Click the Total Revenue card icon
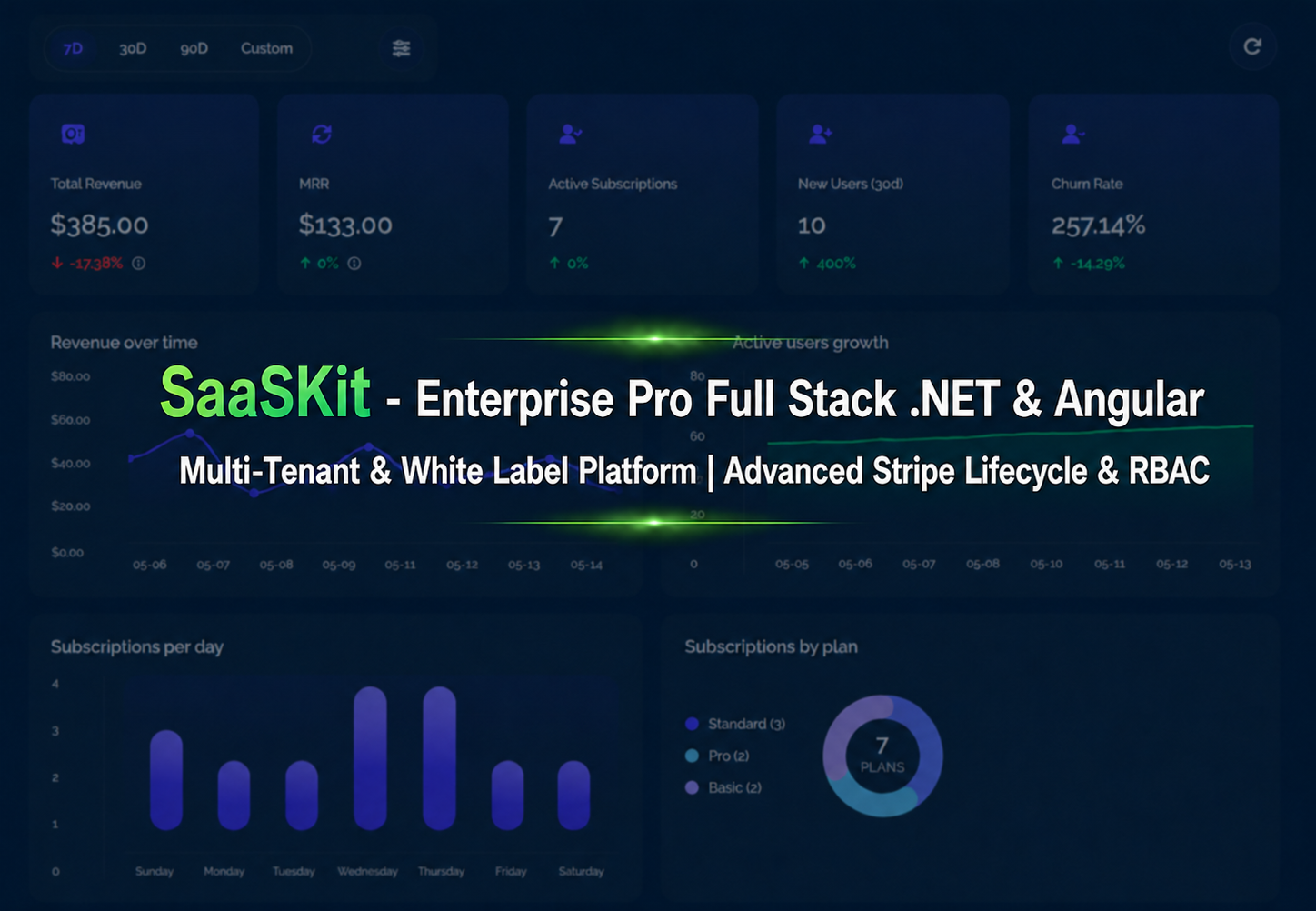Image resolution: width=1316 pixels, height=911 pixels. [x=73, y=134]
